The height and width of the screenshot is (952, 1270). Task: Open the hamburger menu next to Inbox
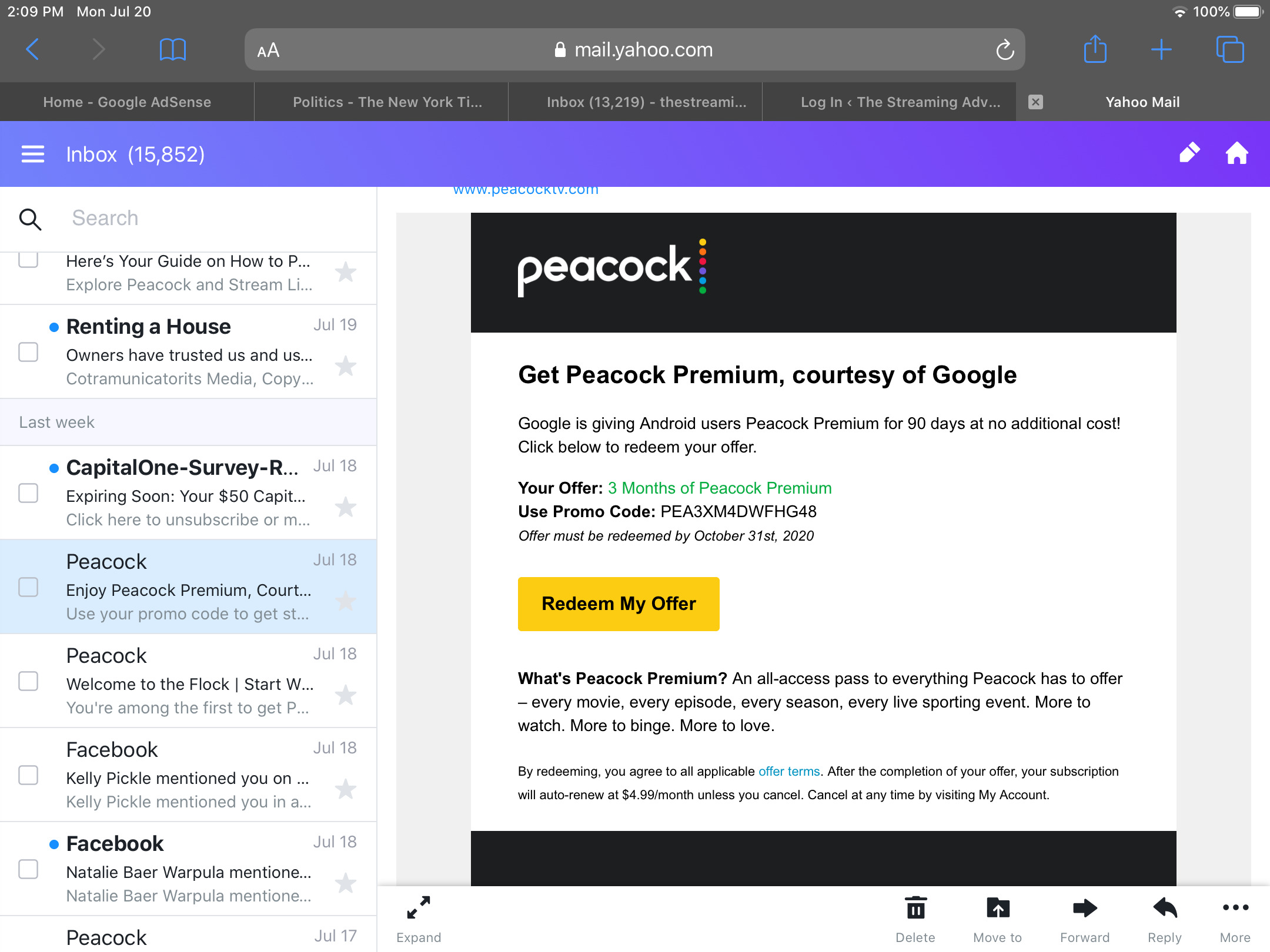(x=33, y=154)
